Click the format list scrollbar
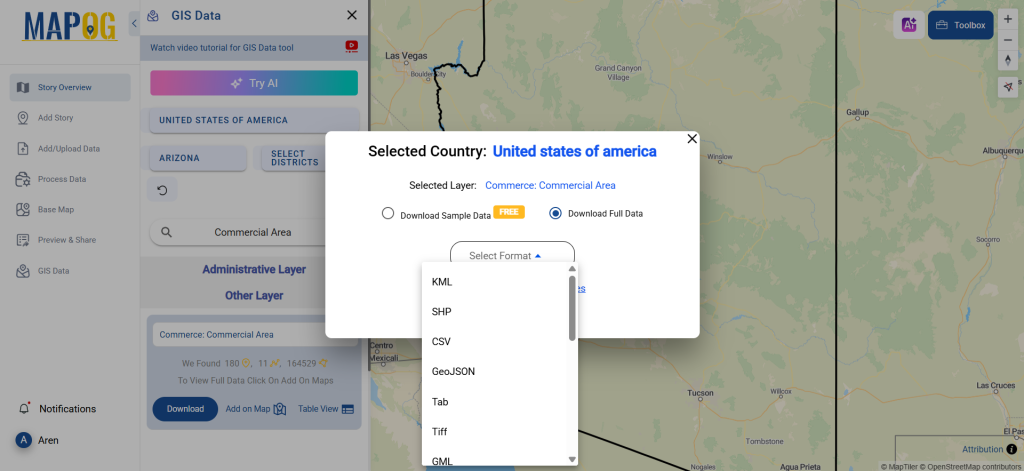1024x471 pixels. 572,308
